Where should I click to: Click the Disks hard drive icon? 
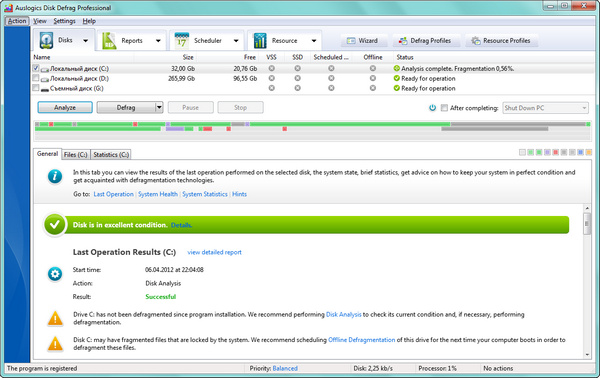point(46,41)
